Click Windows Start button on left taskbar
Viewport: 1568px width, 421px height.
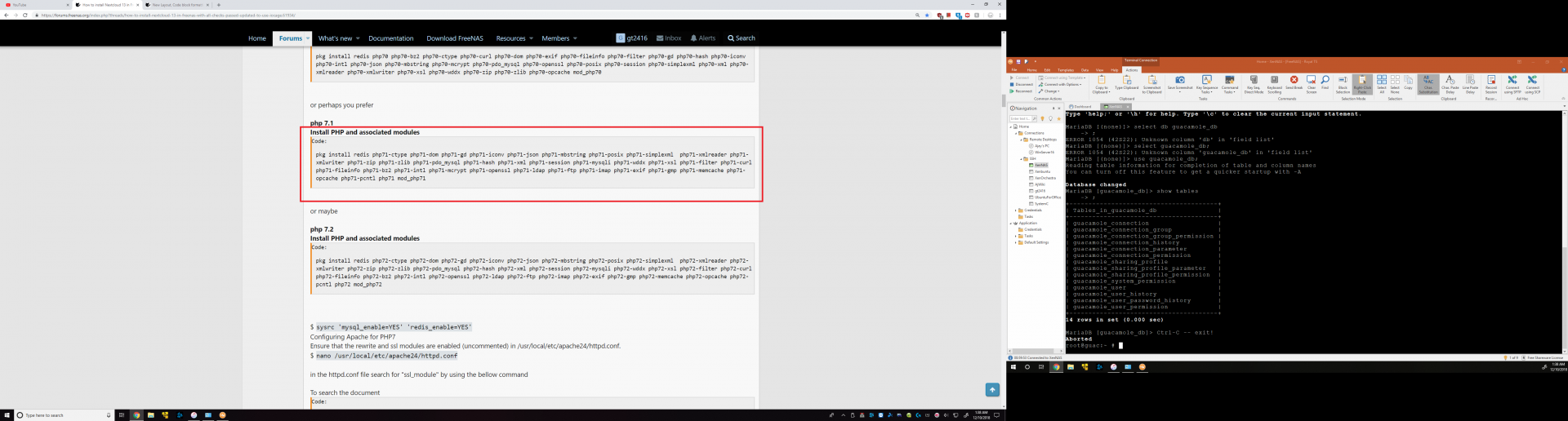7,415
